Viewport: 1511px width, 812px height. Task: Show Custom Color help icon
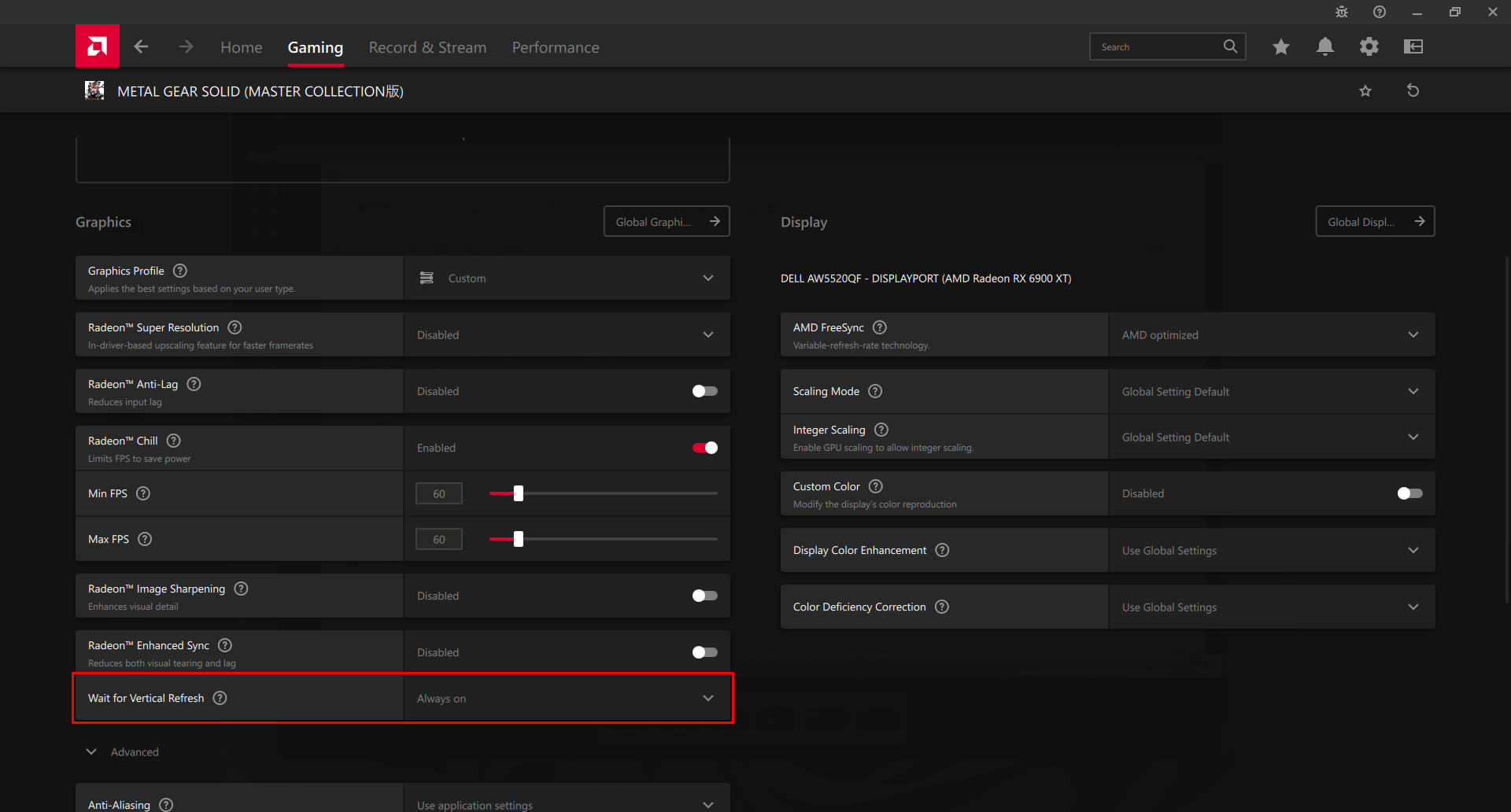coord(876,486)
